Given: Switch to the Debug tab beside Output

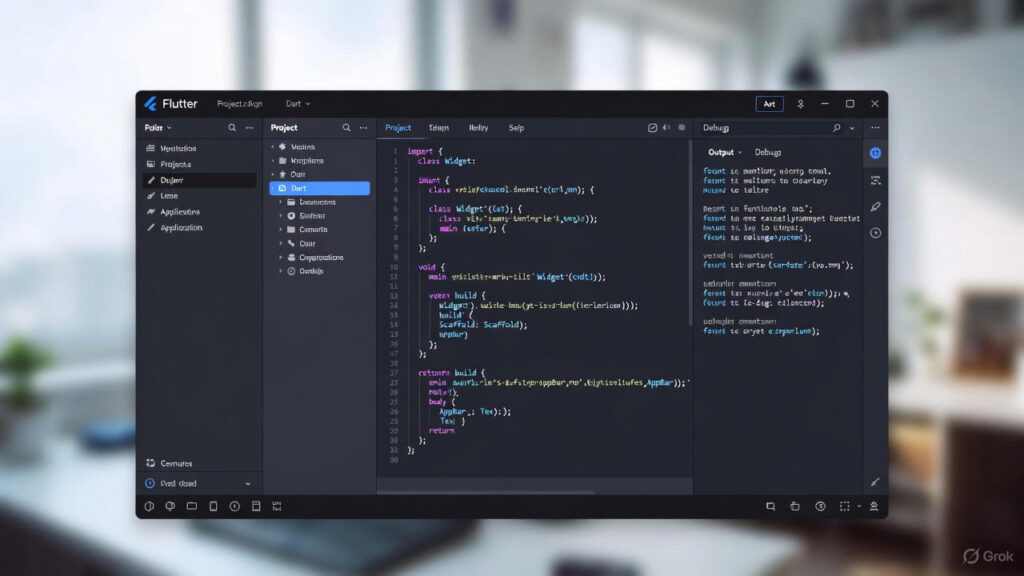Looking at the screenshot, I should 768,152.
